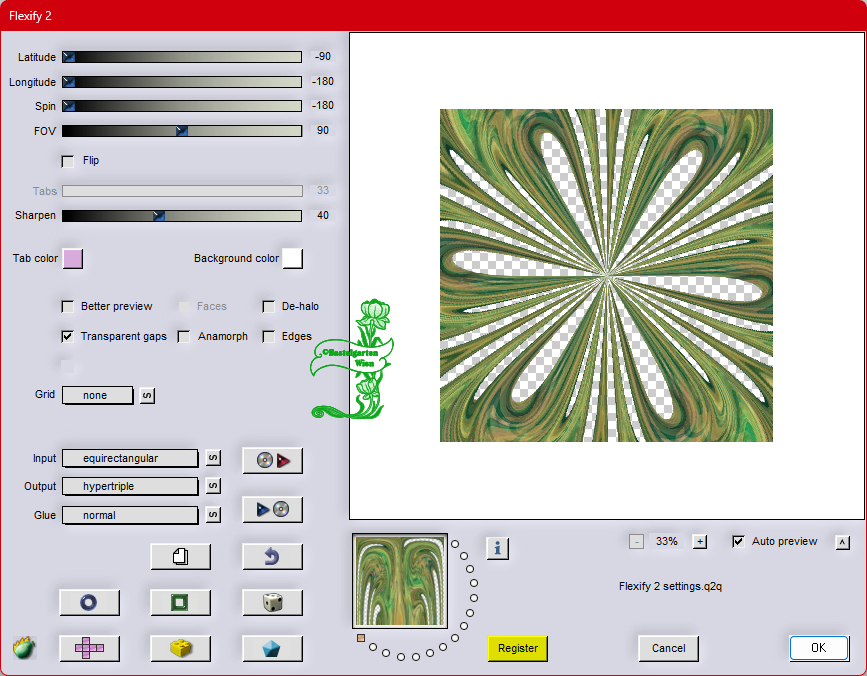The image size is (867, 676).
Task: Click the green square frame button
Action: 180,602
